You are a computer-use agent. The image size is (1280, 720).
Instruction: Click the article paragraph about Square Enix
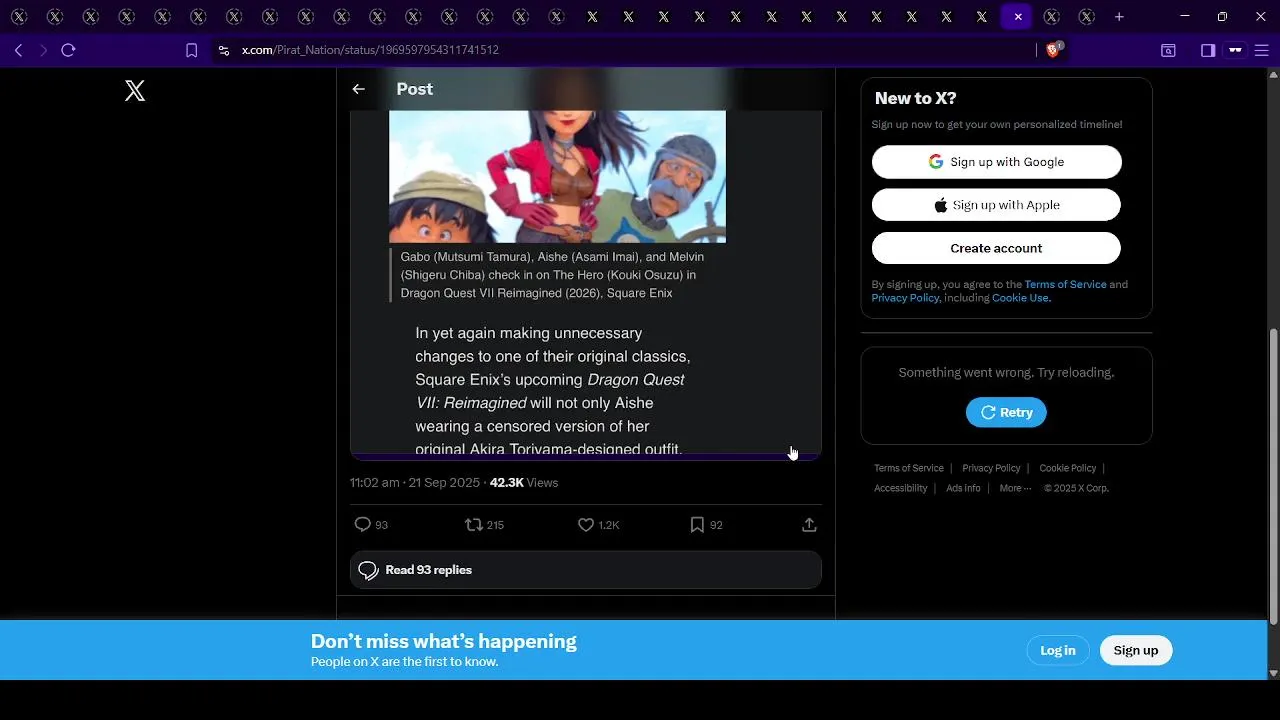point(553,390)
